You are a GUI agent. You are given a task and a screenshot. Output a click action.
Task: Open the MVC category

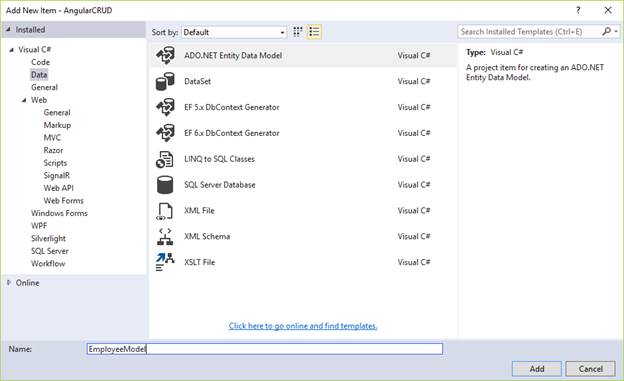(52, 138)
